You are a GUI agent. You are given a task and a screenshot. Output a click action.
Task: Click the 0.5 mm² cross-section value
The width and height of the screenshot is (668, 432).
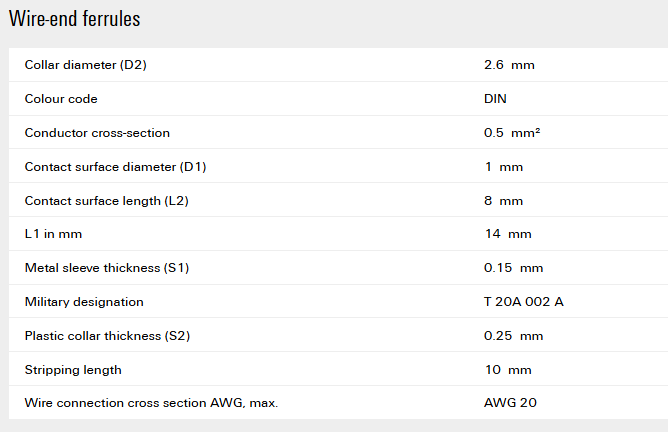coord(512,132)
